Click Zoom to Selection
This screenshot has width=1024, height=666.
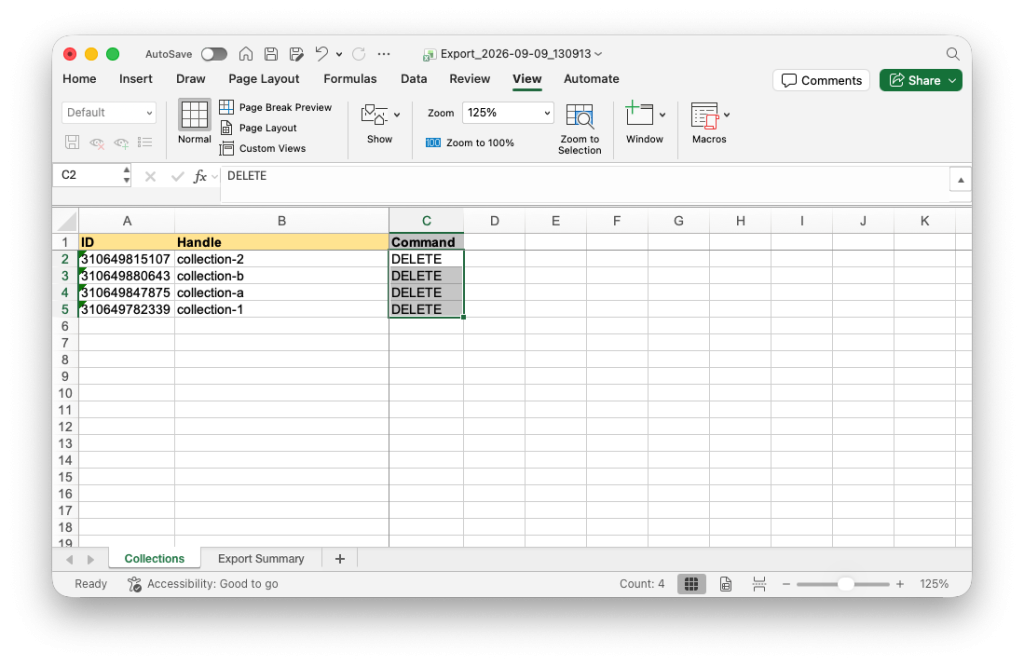click(x=580, y=129)
